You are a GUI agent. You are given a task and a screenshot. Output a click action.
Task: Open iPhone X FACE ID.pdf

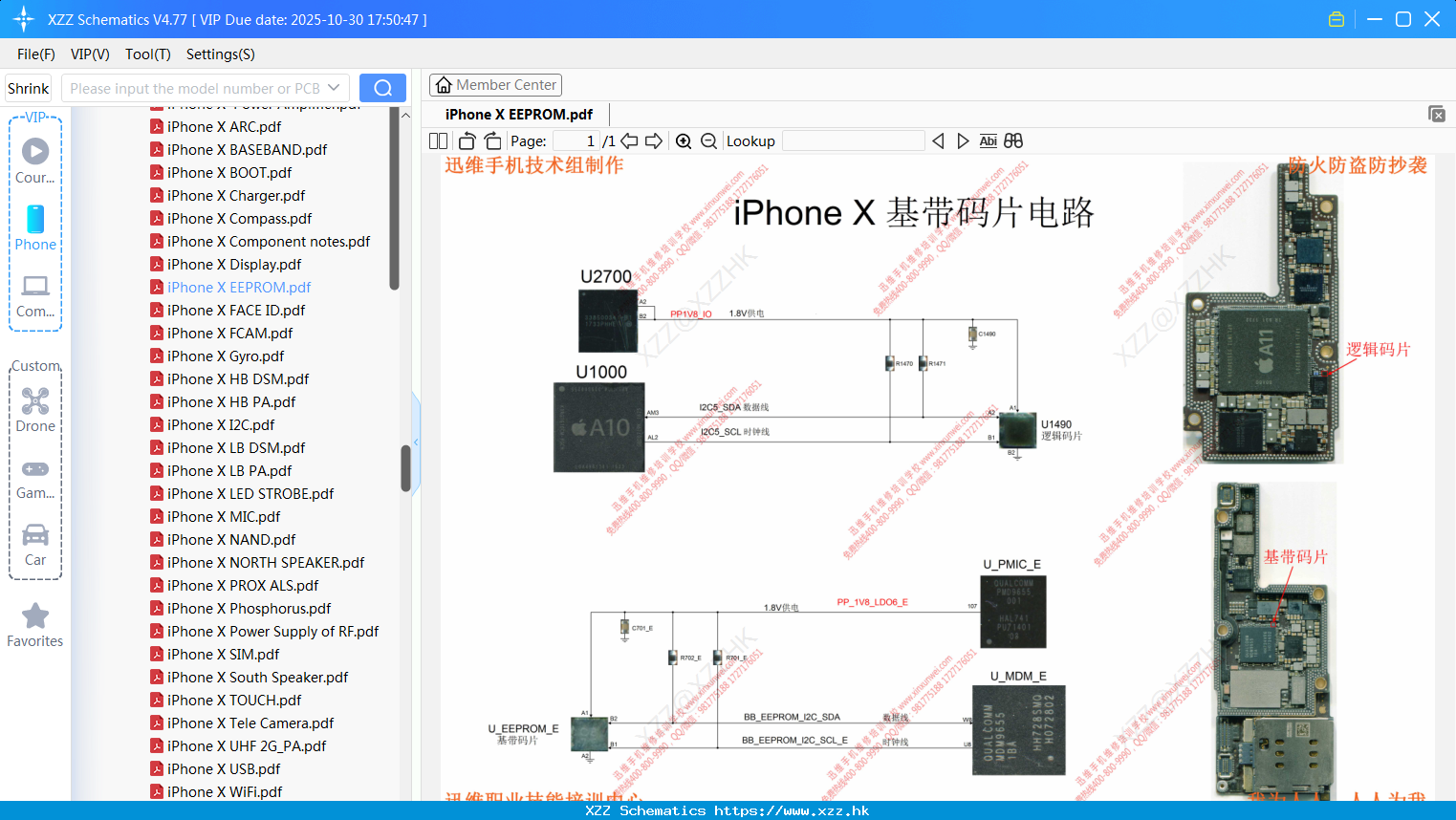pyautogui.click(x=236, y=310)
